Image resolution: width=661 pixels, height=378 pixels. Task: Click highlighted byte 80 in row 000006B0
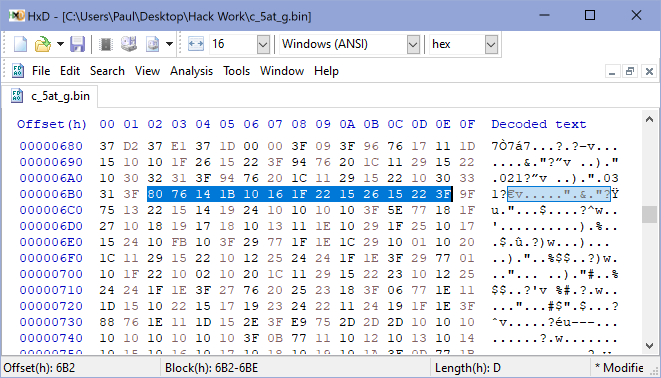[x=155, y=194]
